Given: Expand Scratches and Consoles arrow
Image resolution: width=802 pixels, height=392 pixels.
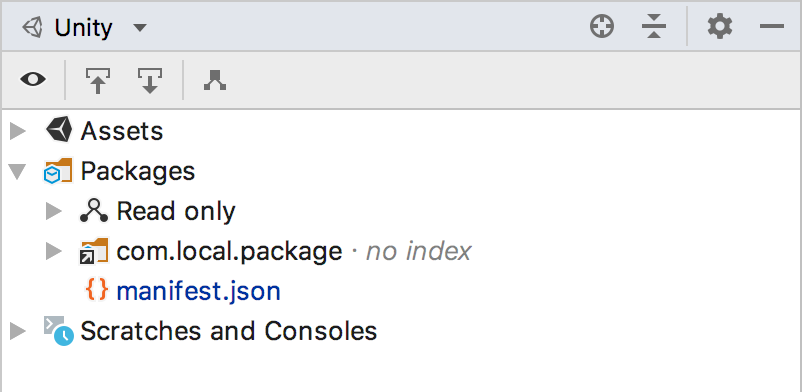Looking at the screenshot, I should coord(18,331).
